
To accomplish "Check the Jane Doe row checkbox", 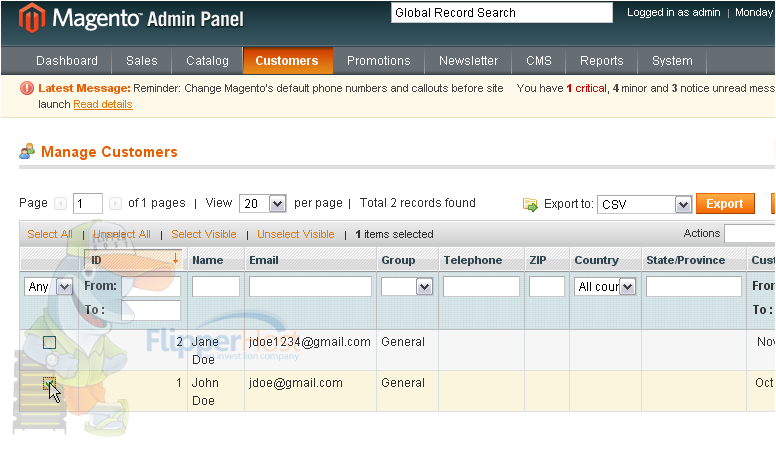I will click(x=49, y=343).
